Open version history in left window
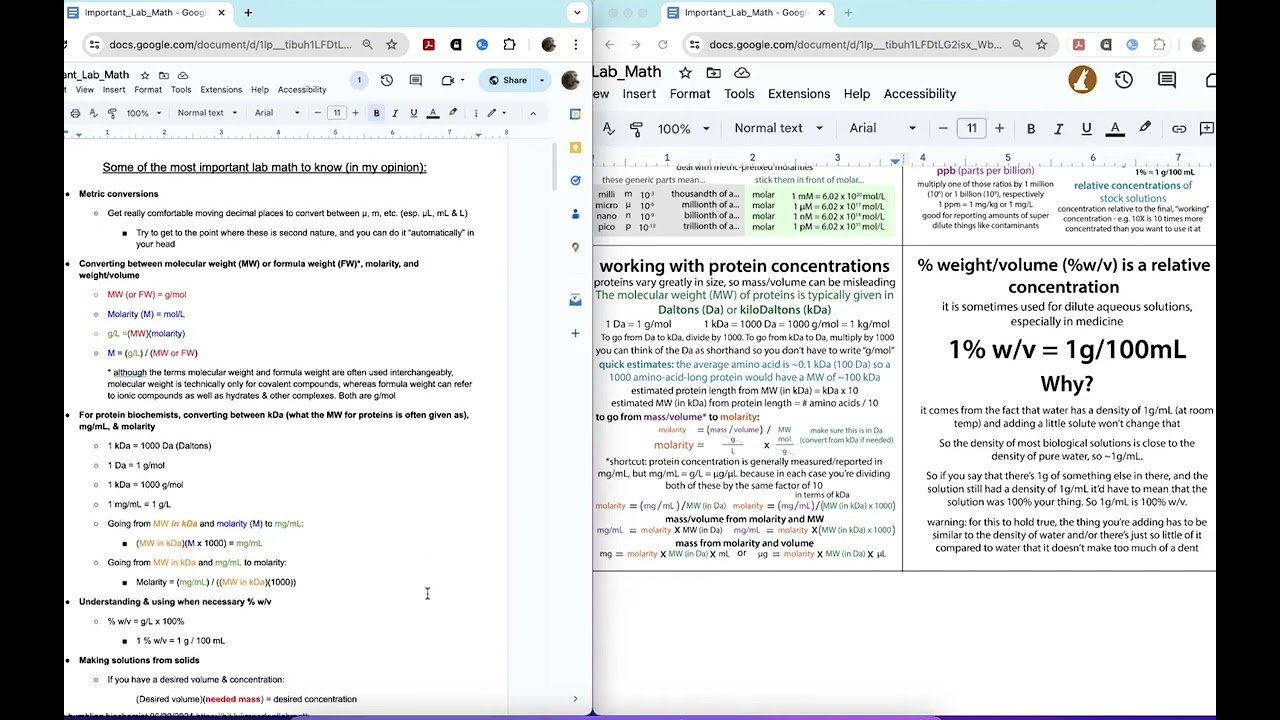 coord(387,80)
